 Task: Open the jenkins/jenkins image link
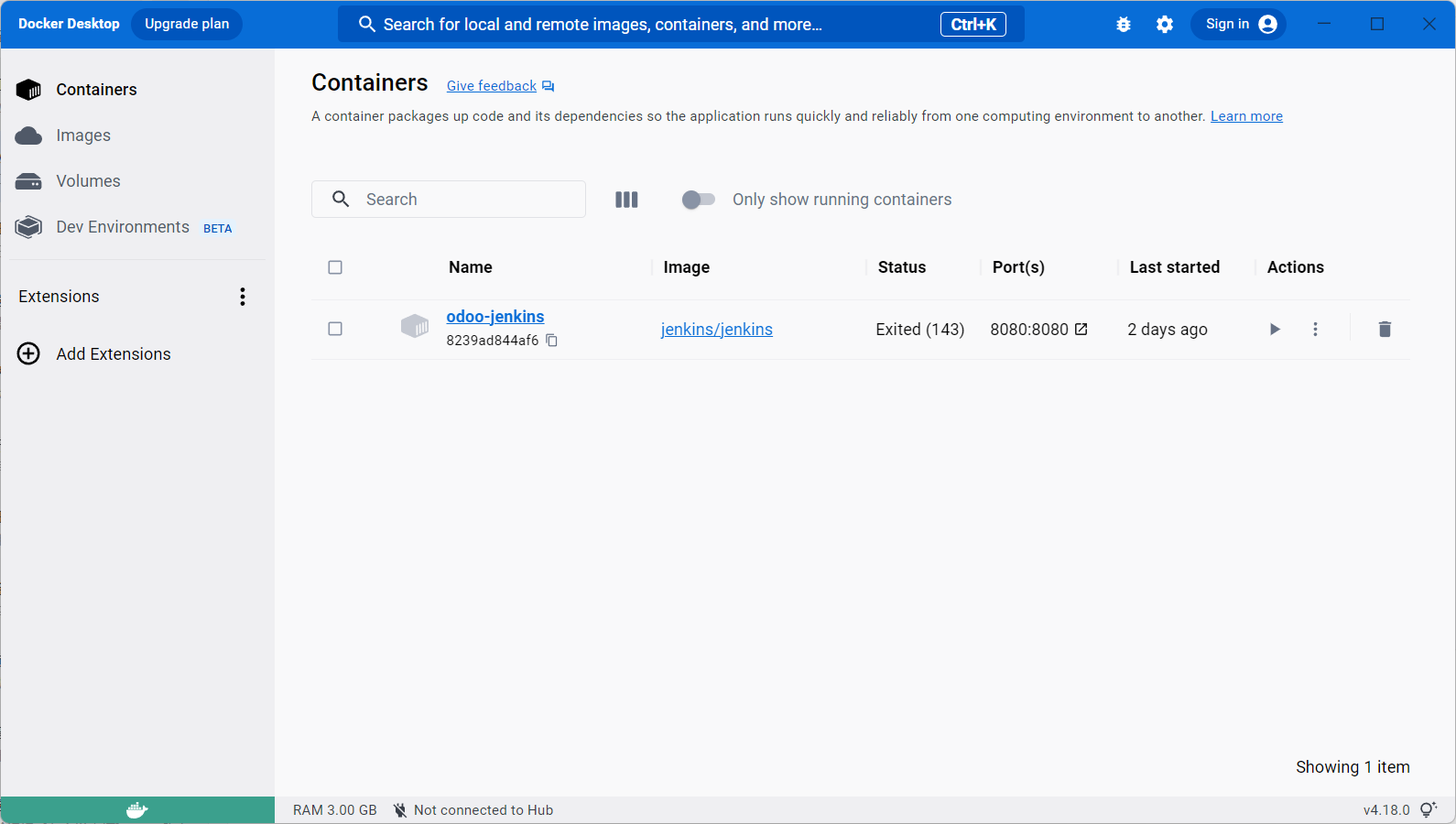pyautogui.click(x=717, y=330)
